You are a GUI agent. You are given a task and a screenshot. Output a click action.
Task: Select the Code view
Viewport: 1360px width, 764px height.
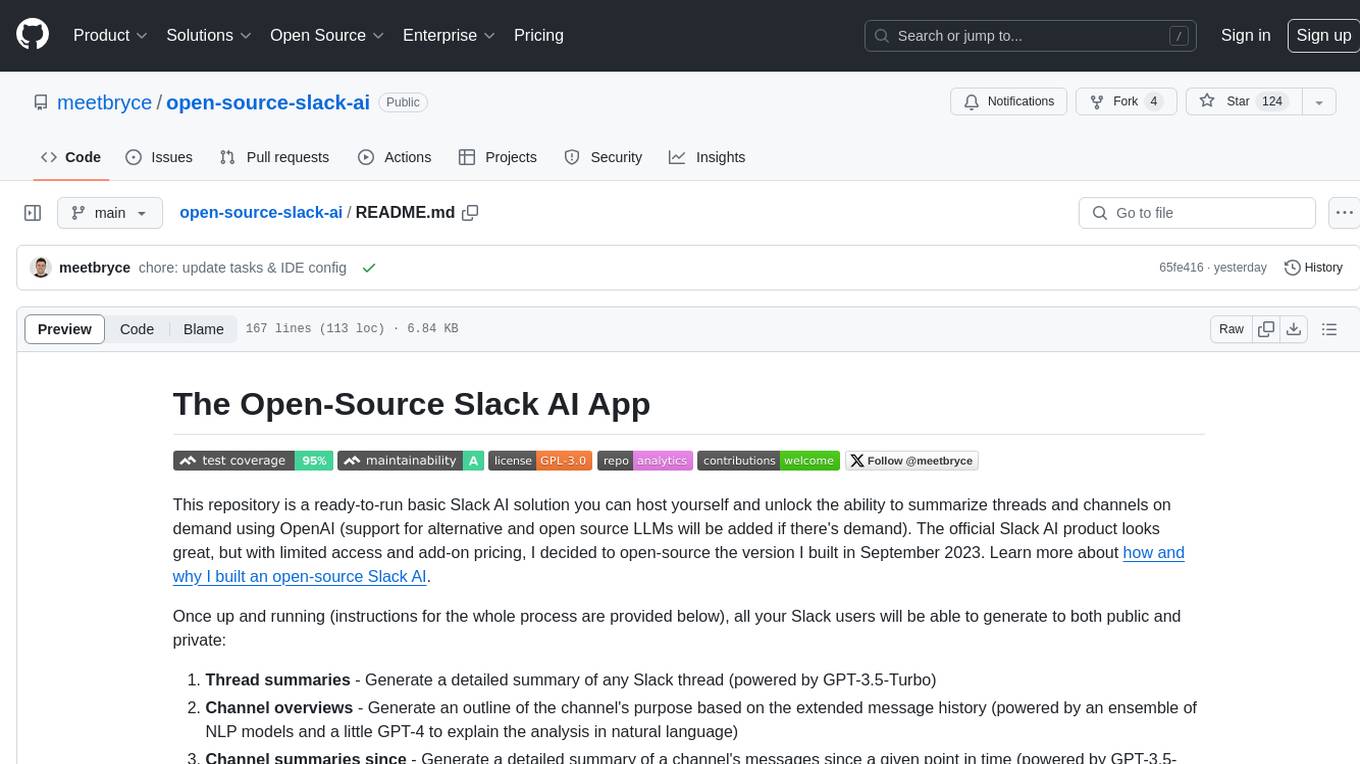click(137, 329)
